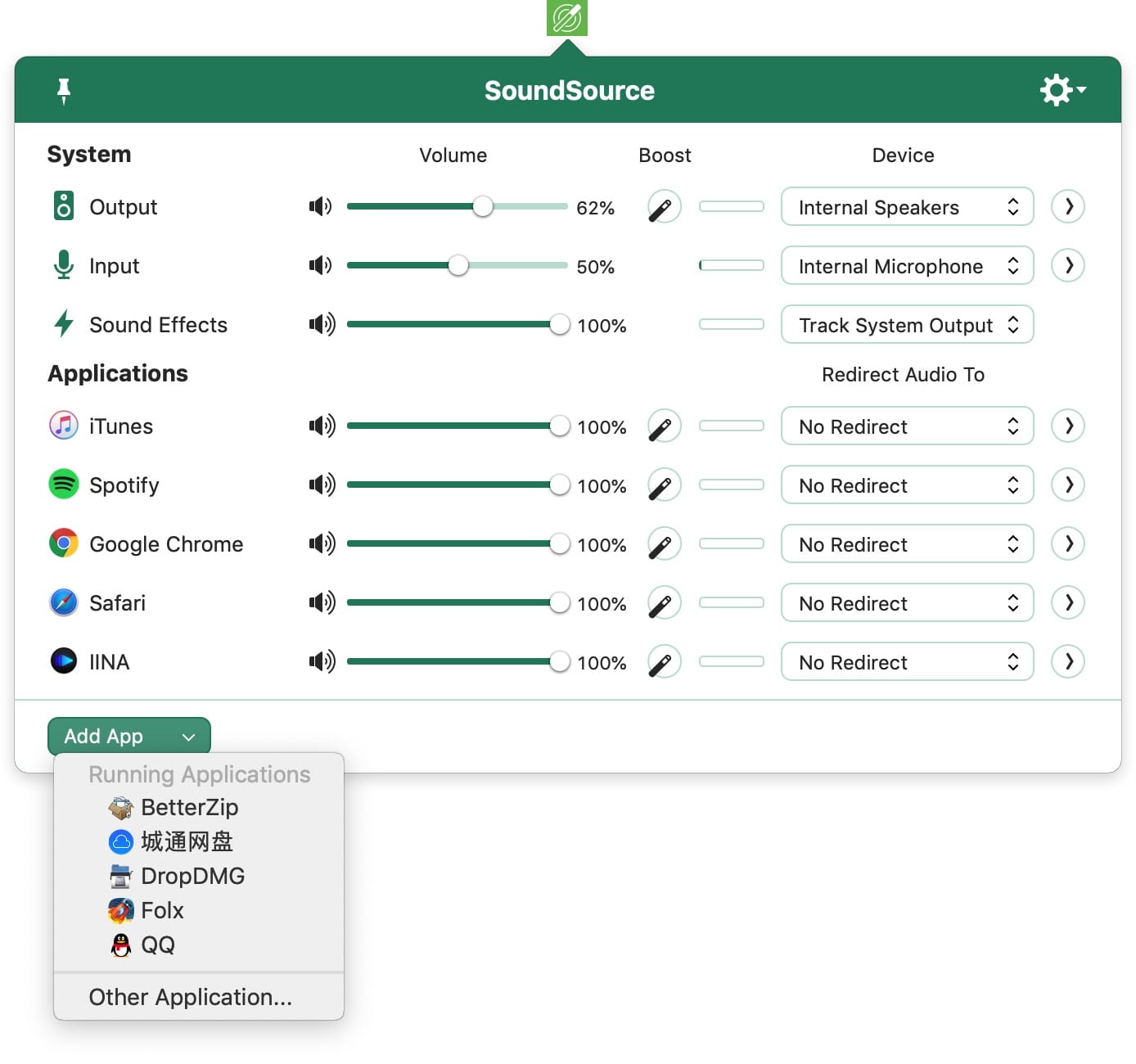Choose Other Application... menu item

coord(190,997)
